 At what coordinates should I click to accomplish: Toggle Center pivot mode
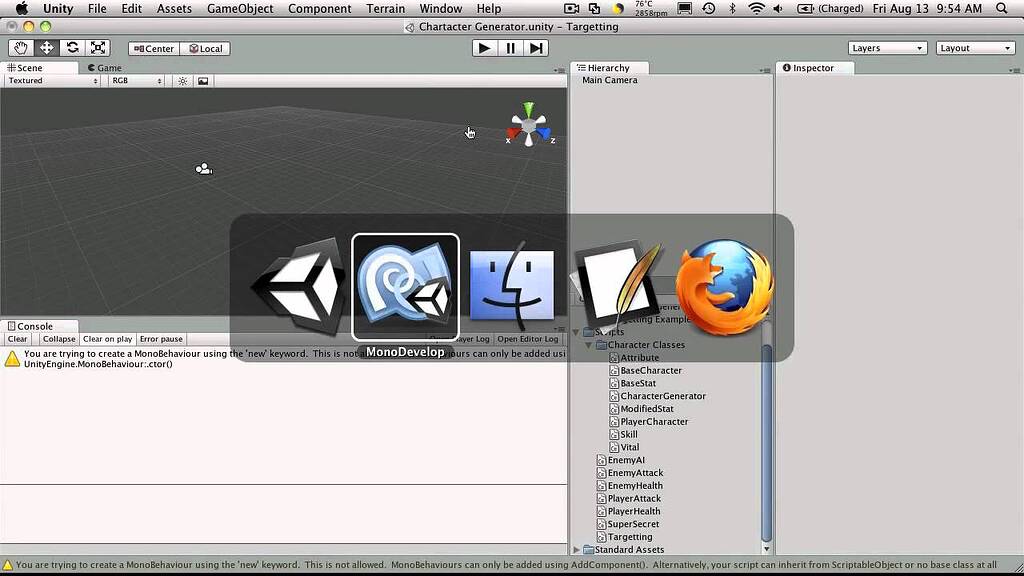pos(152,47)
